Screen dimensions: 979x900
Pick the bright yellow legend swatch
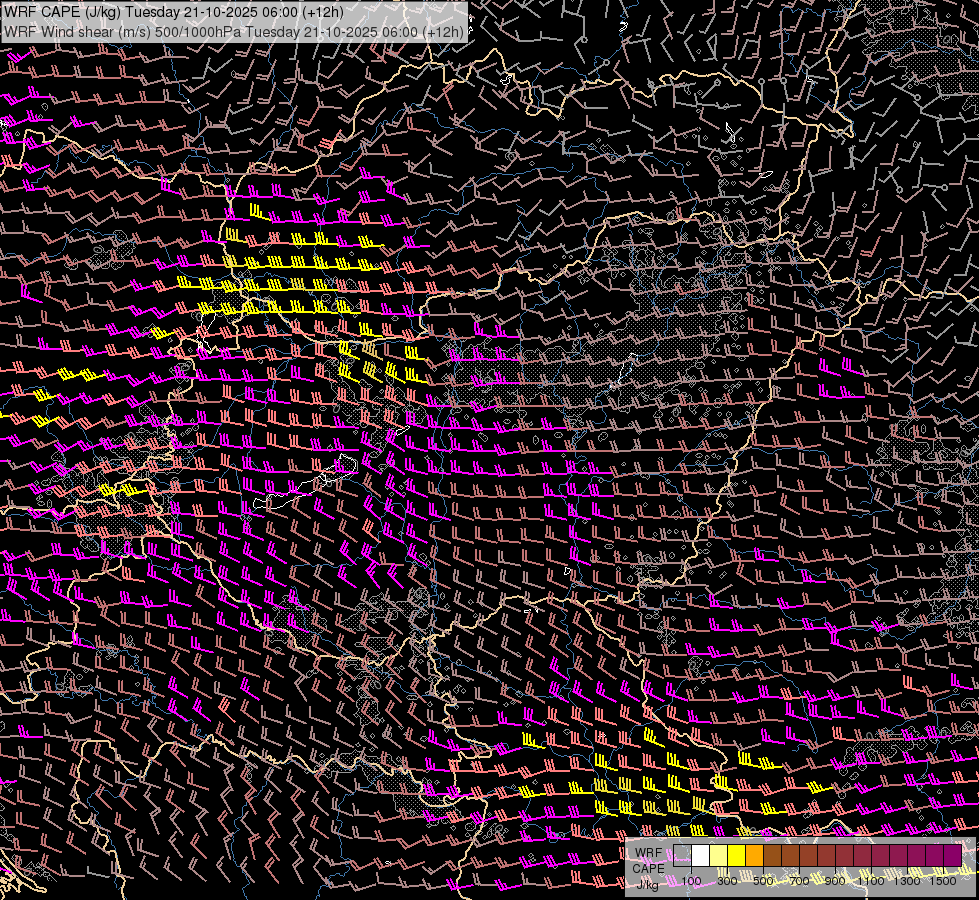736,856
